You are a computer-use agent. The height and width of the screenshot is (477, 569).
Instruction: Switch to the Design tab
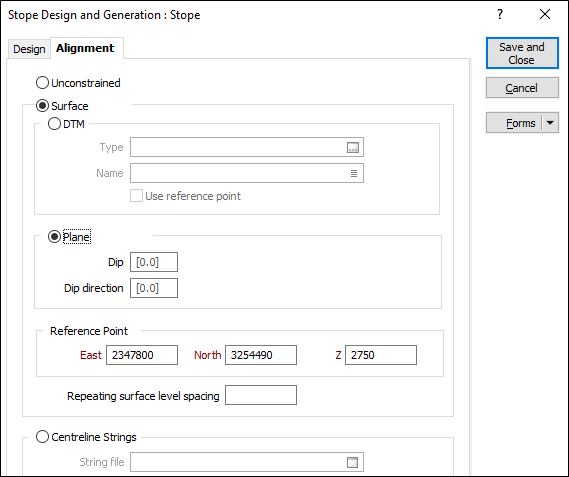click(x=29, y=49)
